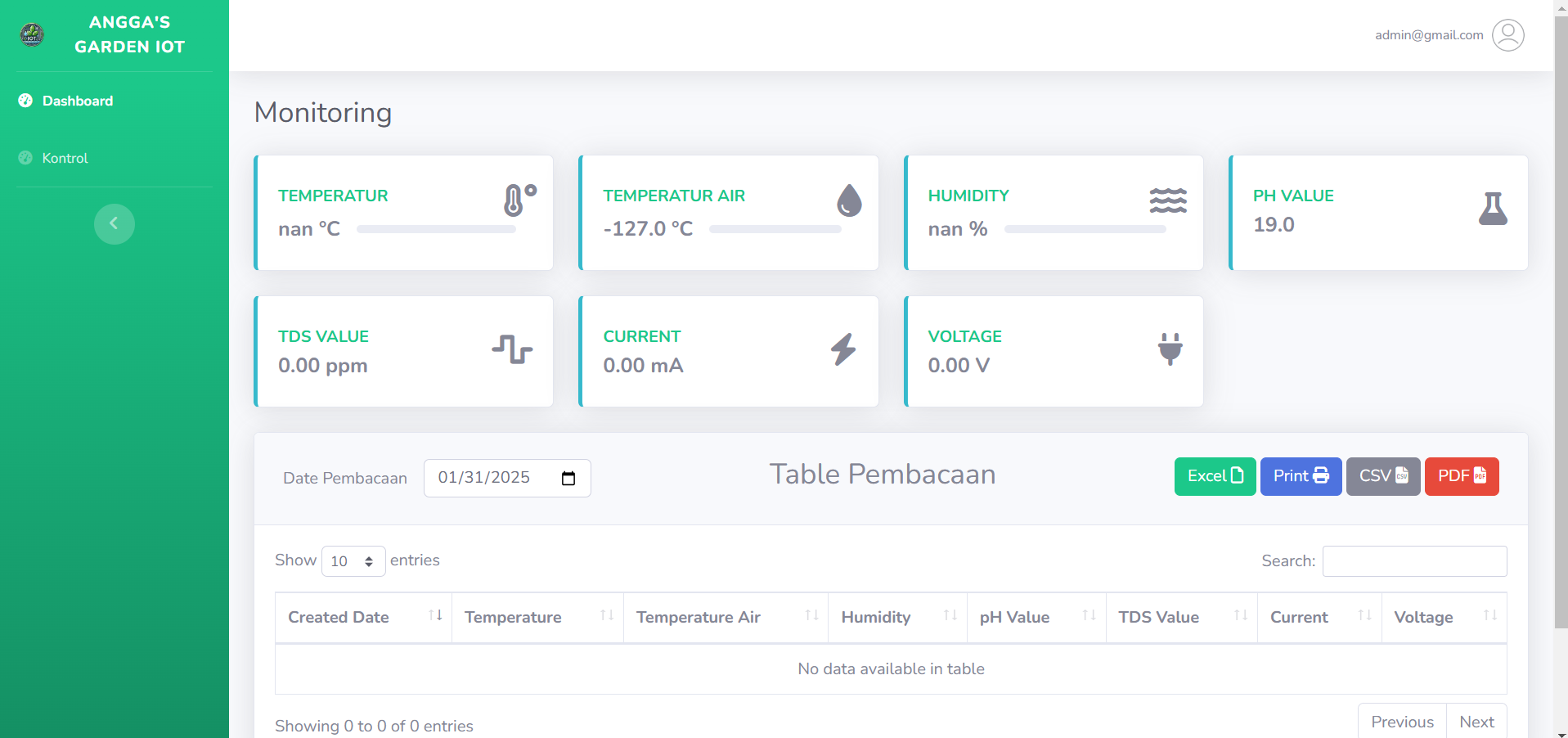The image size is (1568, 738).
Task: Click the plug icon on Voltage card
Action: pos(1170,349)
